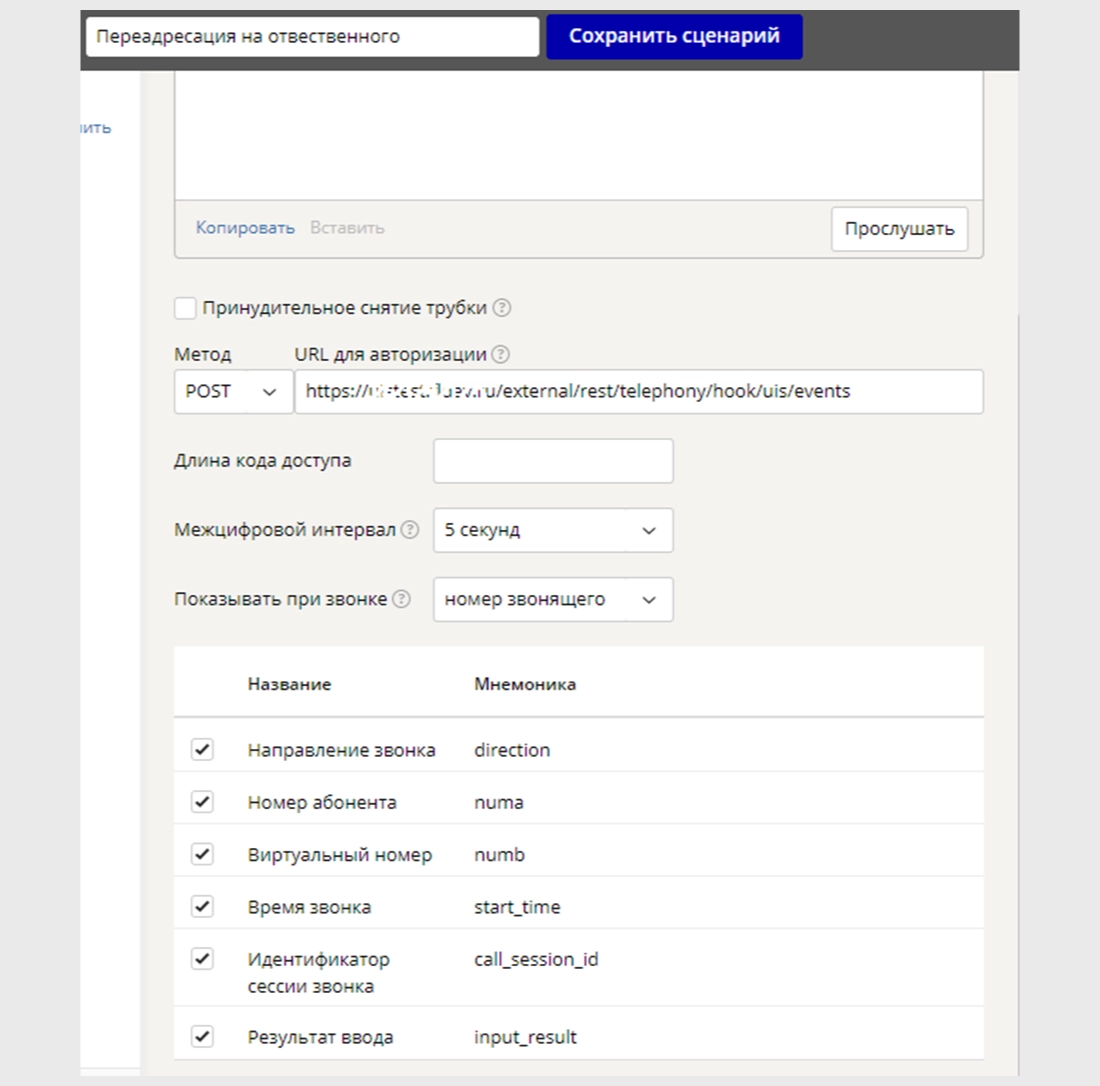The image size is (1100, 1086).
Task: Open the 5 секунд interval dropdown
Action: point(554,530)
